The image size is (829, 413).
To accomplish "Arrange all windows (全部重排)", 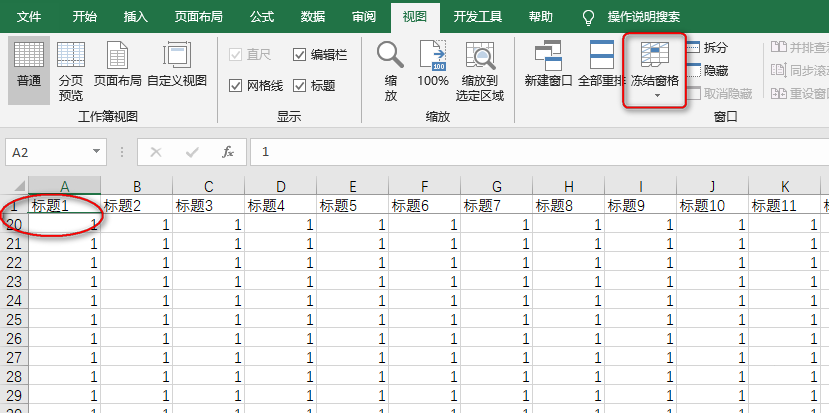I will [x=602, y=66].
